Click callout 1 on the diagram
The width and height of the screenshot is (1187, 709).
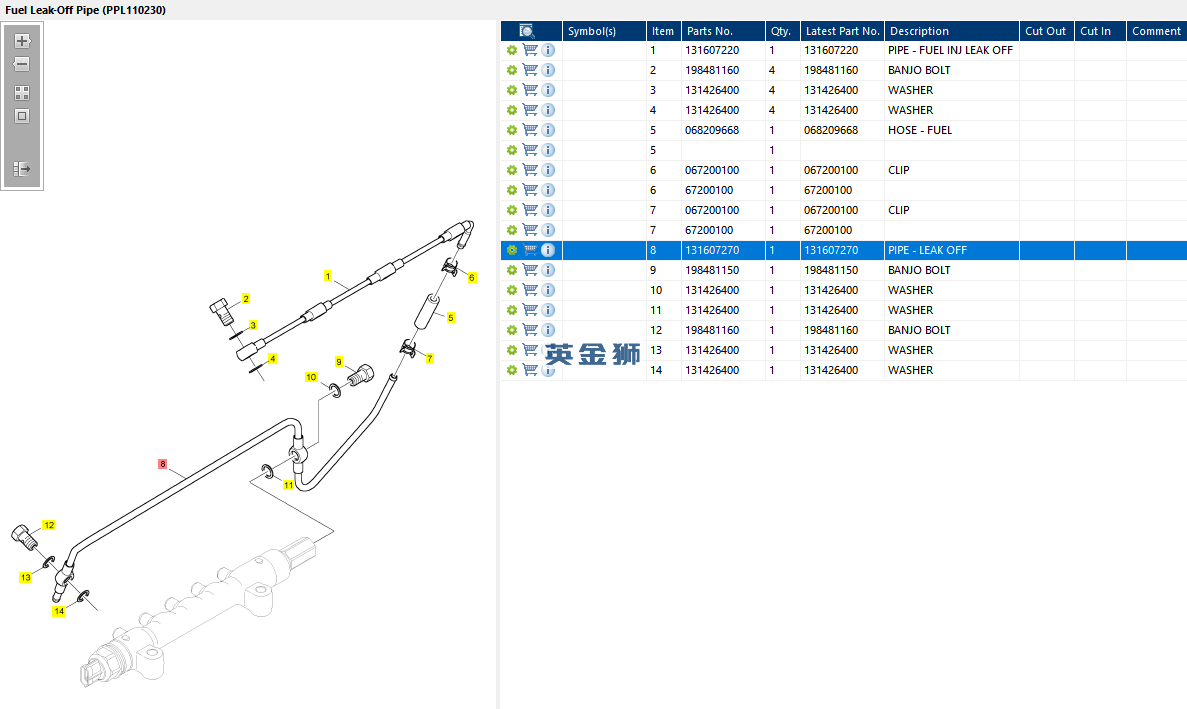[328, 276]
